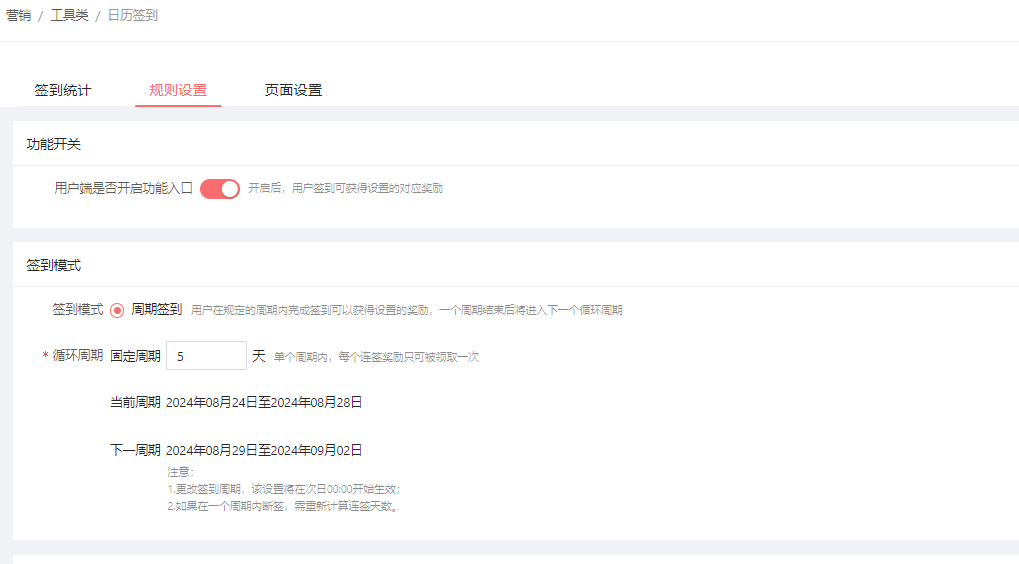Click the 固定周期 days input box
This screenshot has width=1019, height=564.
206,356
